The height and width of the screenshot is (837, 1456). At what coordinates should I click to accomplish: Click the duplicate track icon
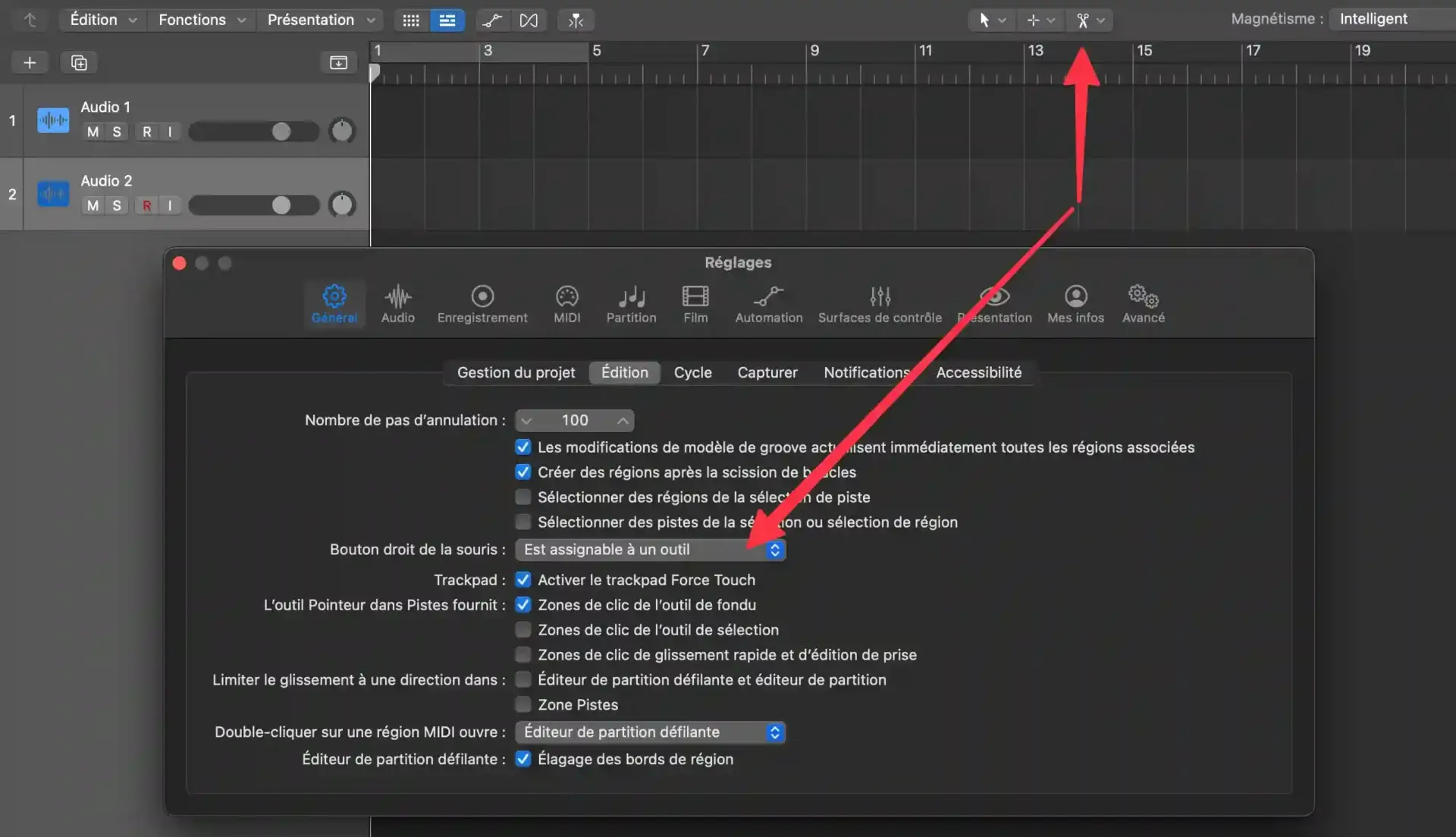[79, 62]
